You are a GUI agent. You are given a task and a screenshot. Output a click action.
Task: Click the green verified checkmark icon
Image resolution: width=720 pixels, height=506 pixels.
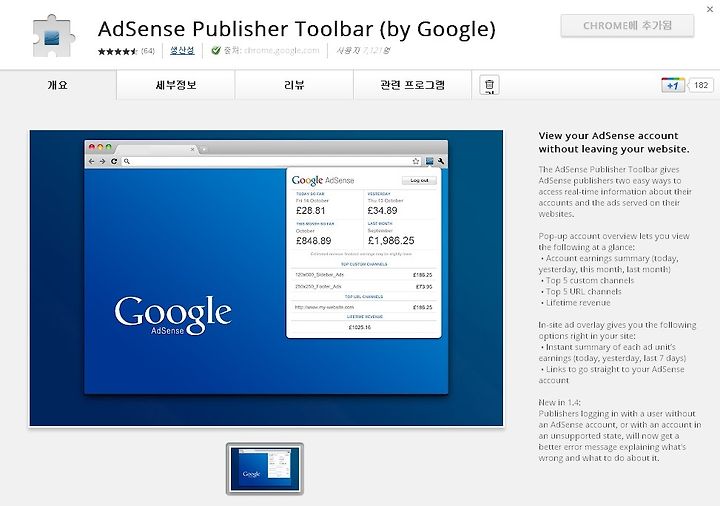click(216, 51)
